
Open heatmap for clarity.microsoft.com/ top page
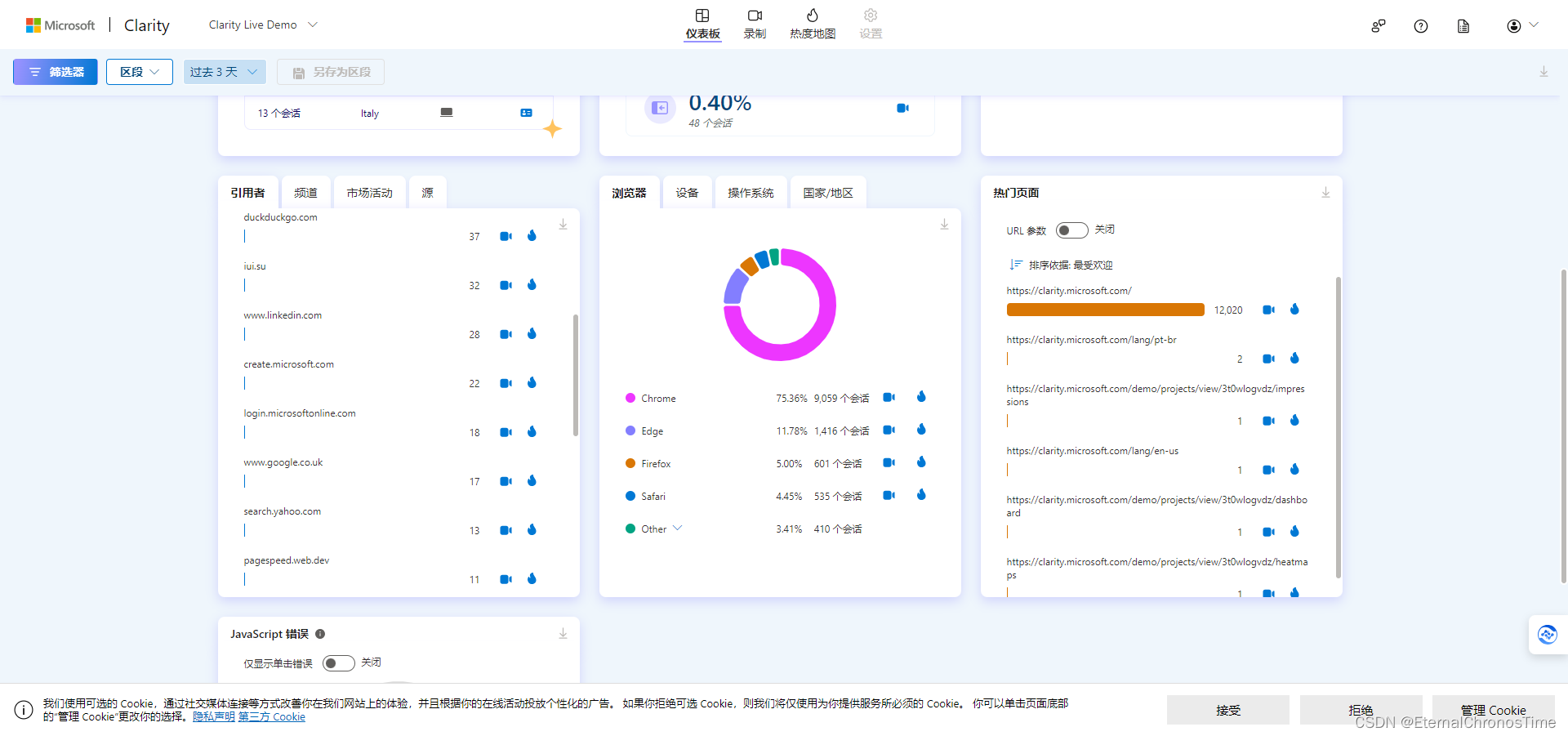[x=1295, y=309]
